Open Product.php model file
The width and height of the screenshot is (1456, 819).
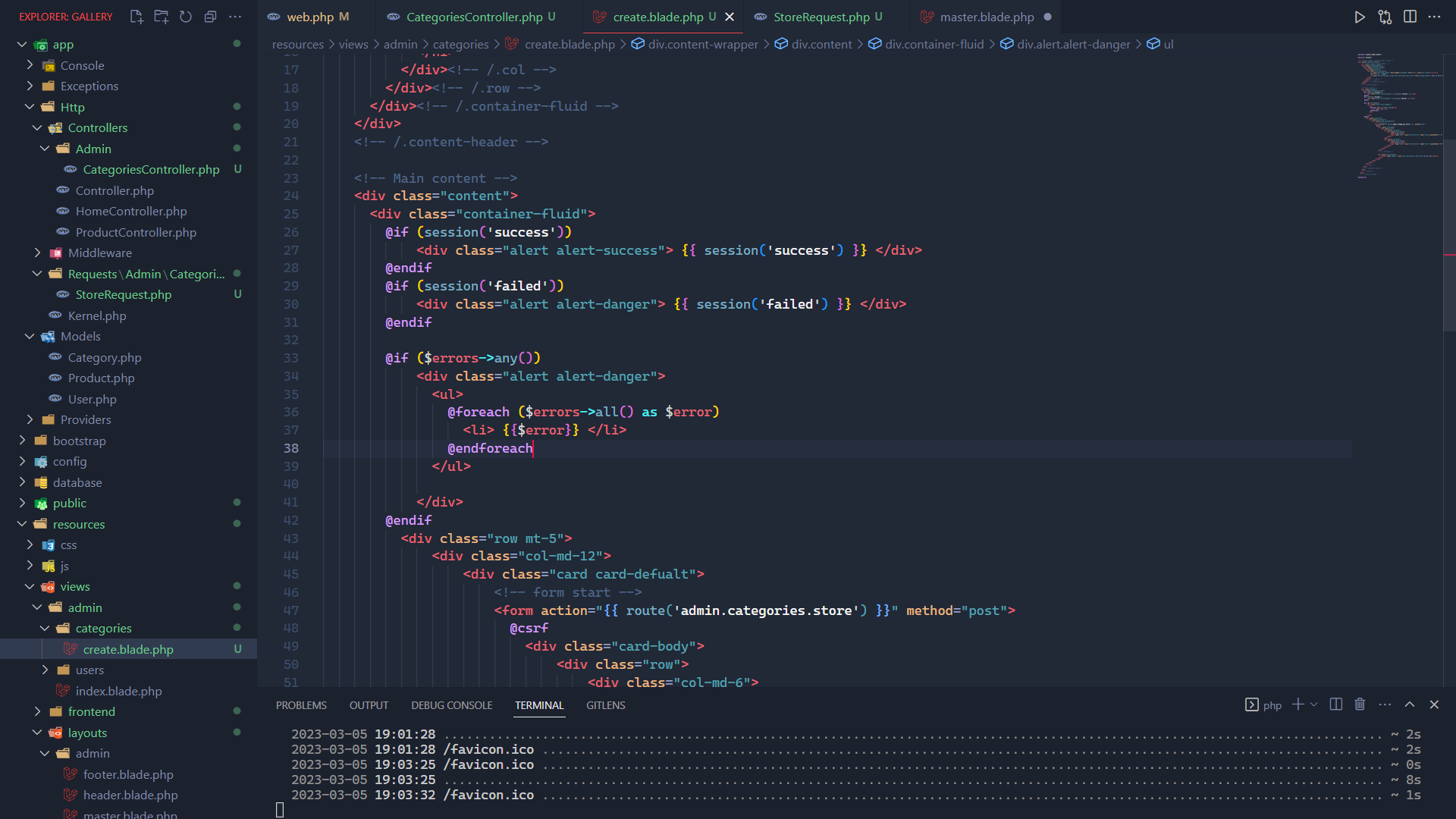pos(101,378)
